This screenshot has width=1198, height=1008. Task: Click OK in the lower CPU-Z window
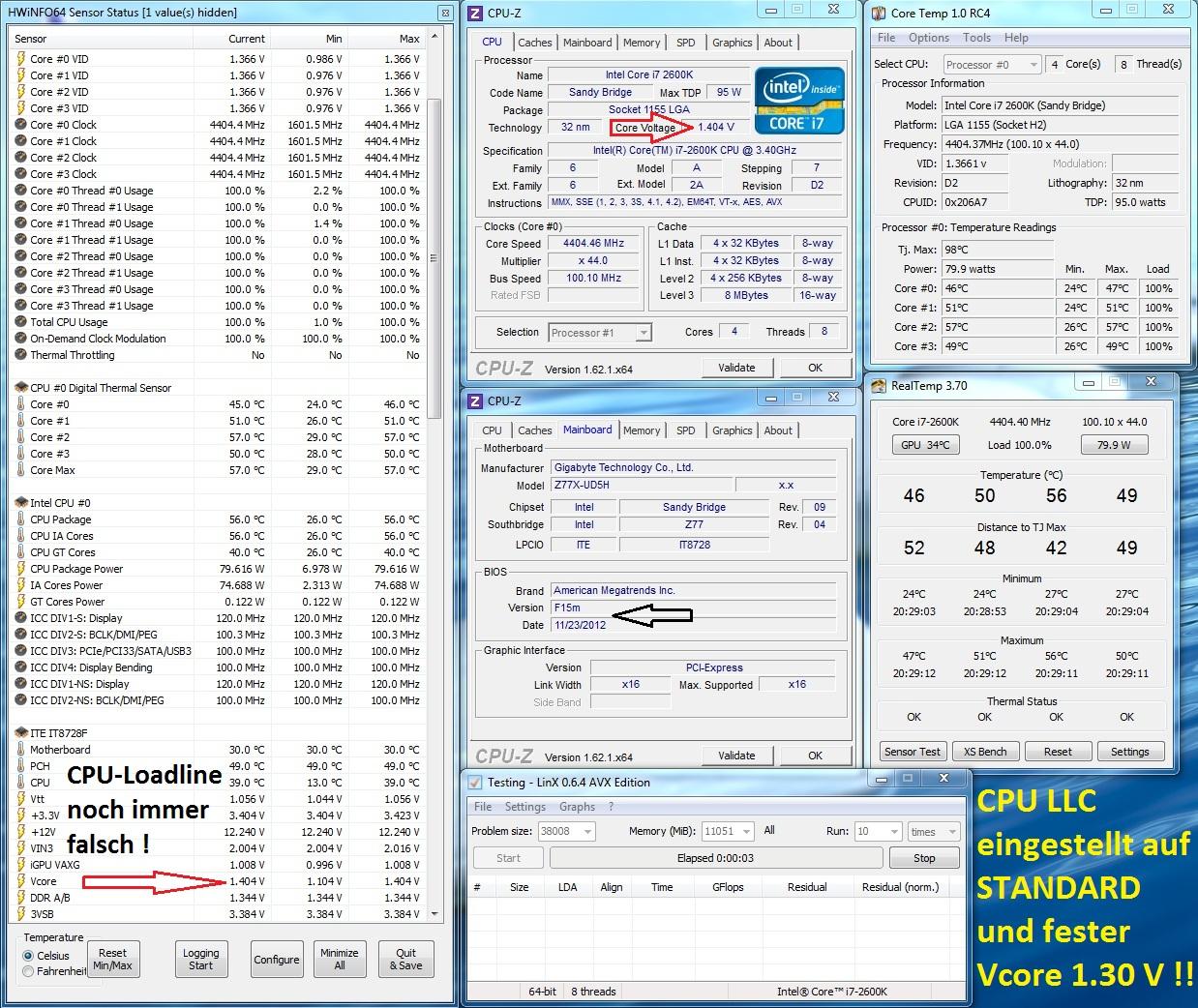click(815, 756)
